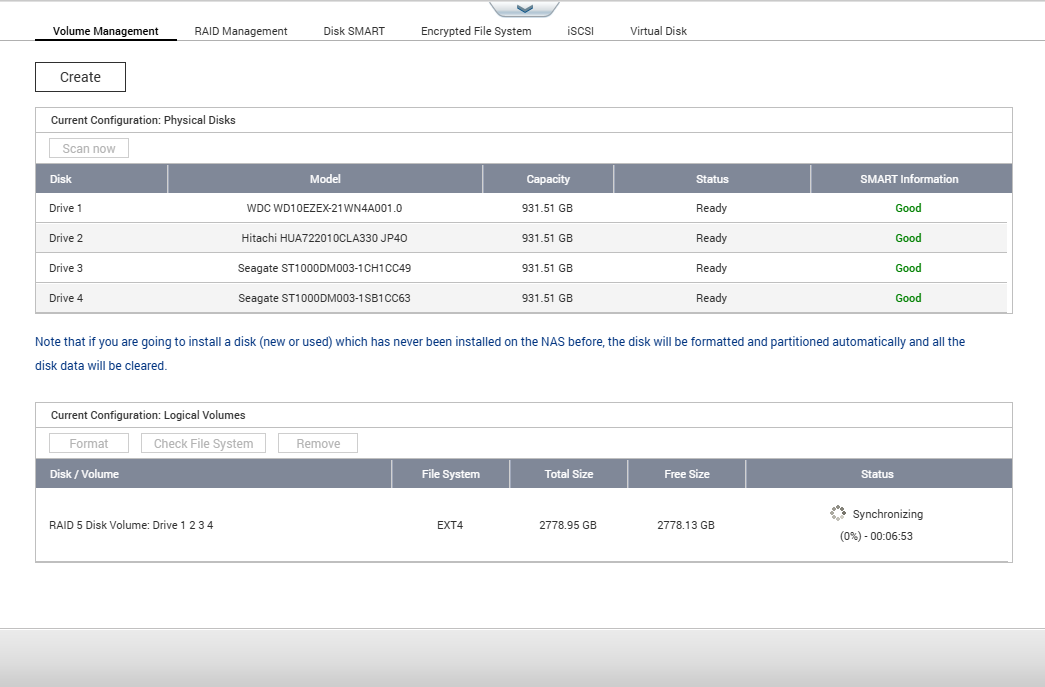Click the Format button
Image resolution: width=1045 pixels, height=687 pixels.
pos(89,444)
